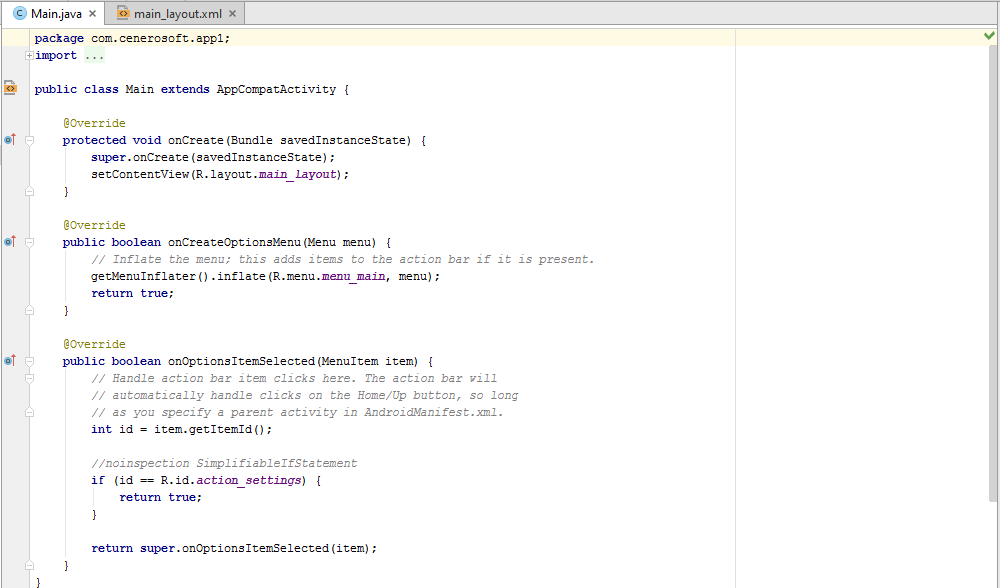
Task: Click the override gutter icon beside onCreate
Action: tap(7, 140)
